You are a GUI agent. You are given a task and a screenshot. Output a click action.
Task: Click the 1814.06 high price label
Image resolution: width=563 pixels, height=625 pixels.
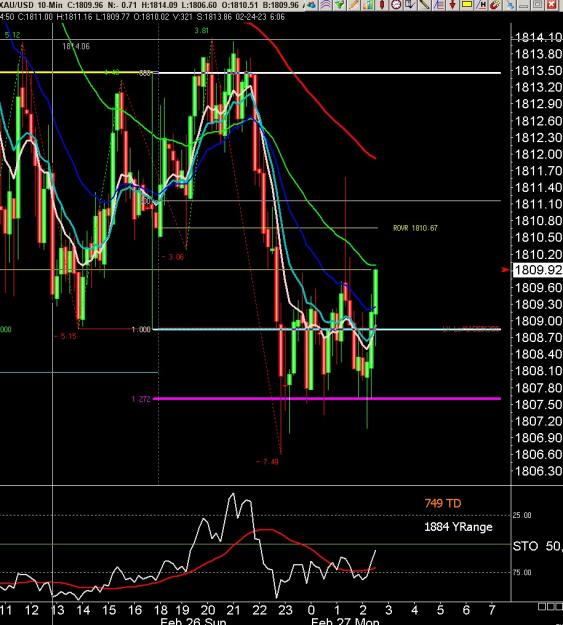pos(76,47)
